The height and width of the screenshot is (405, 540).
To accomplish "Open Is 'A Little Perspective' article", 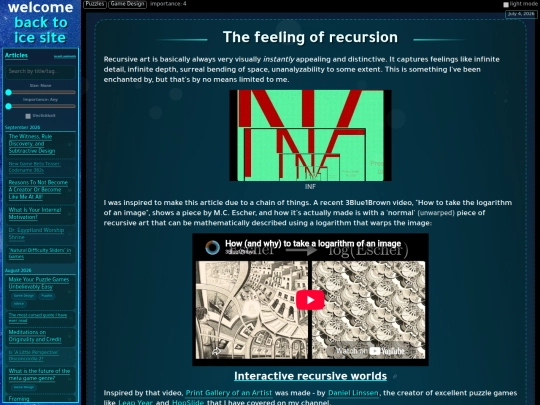I will [33, 355].
